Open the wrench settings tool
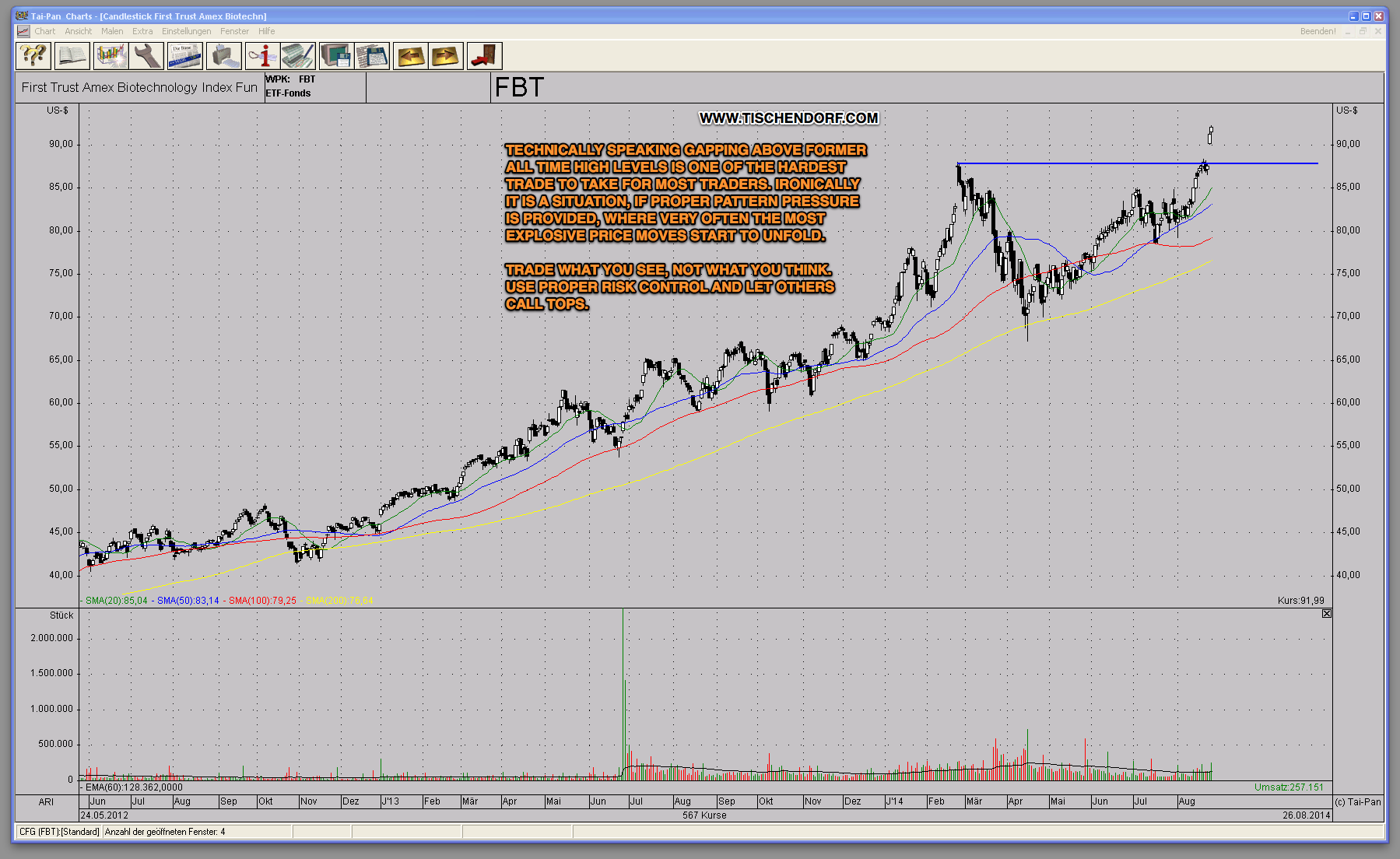The image size is (1400, 859). [147, 56]
